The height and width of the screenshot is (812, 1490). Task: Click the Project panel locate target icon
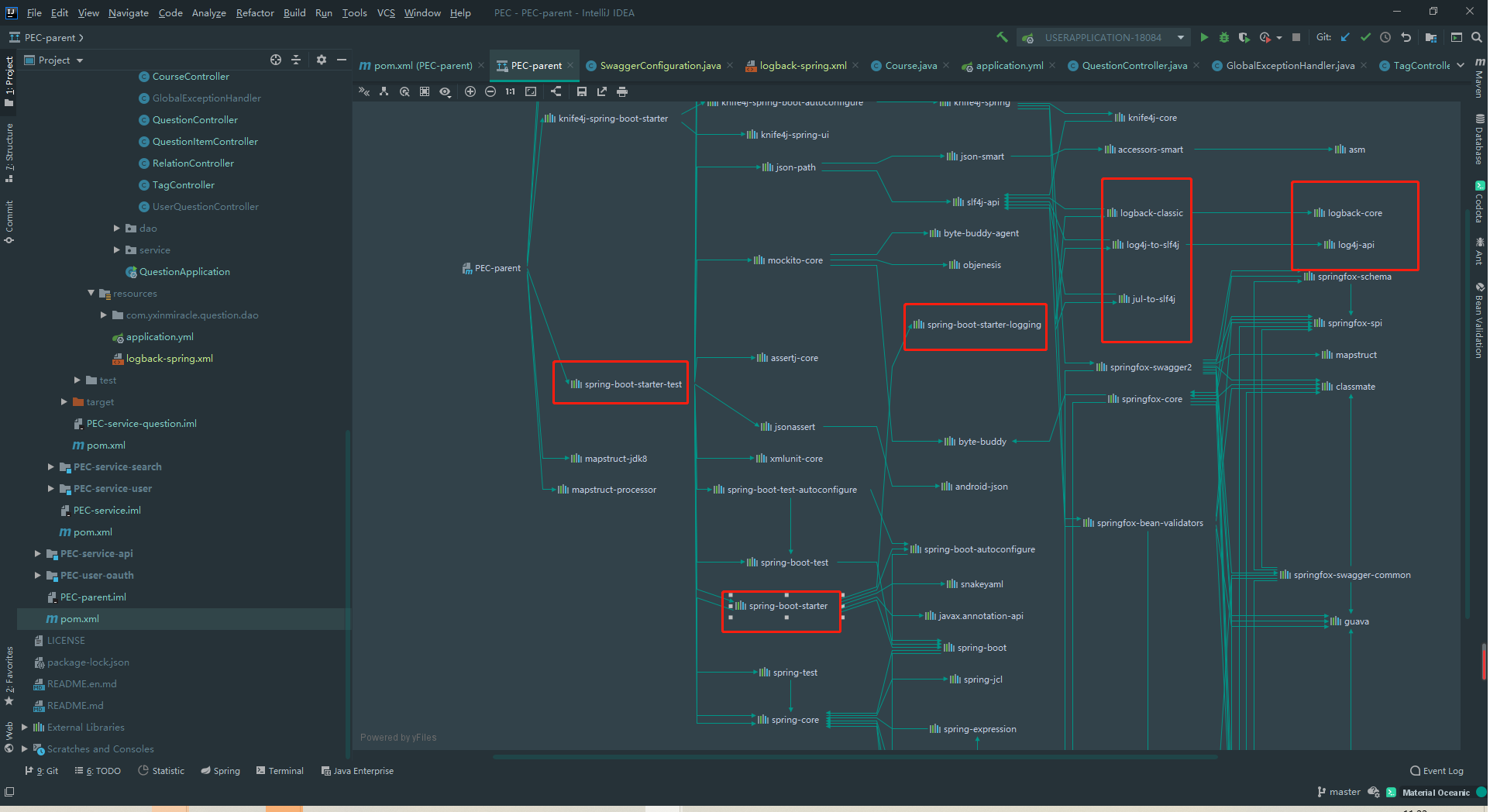pyautogui.click(x=275, y=60)
